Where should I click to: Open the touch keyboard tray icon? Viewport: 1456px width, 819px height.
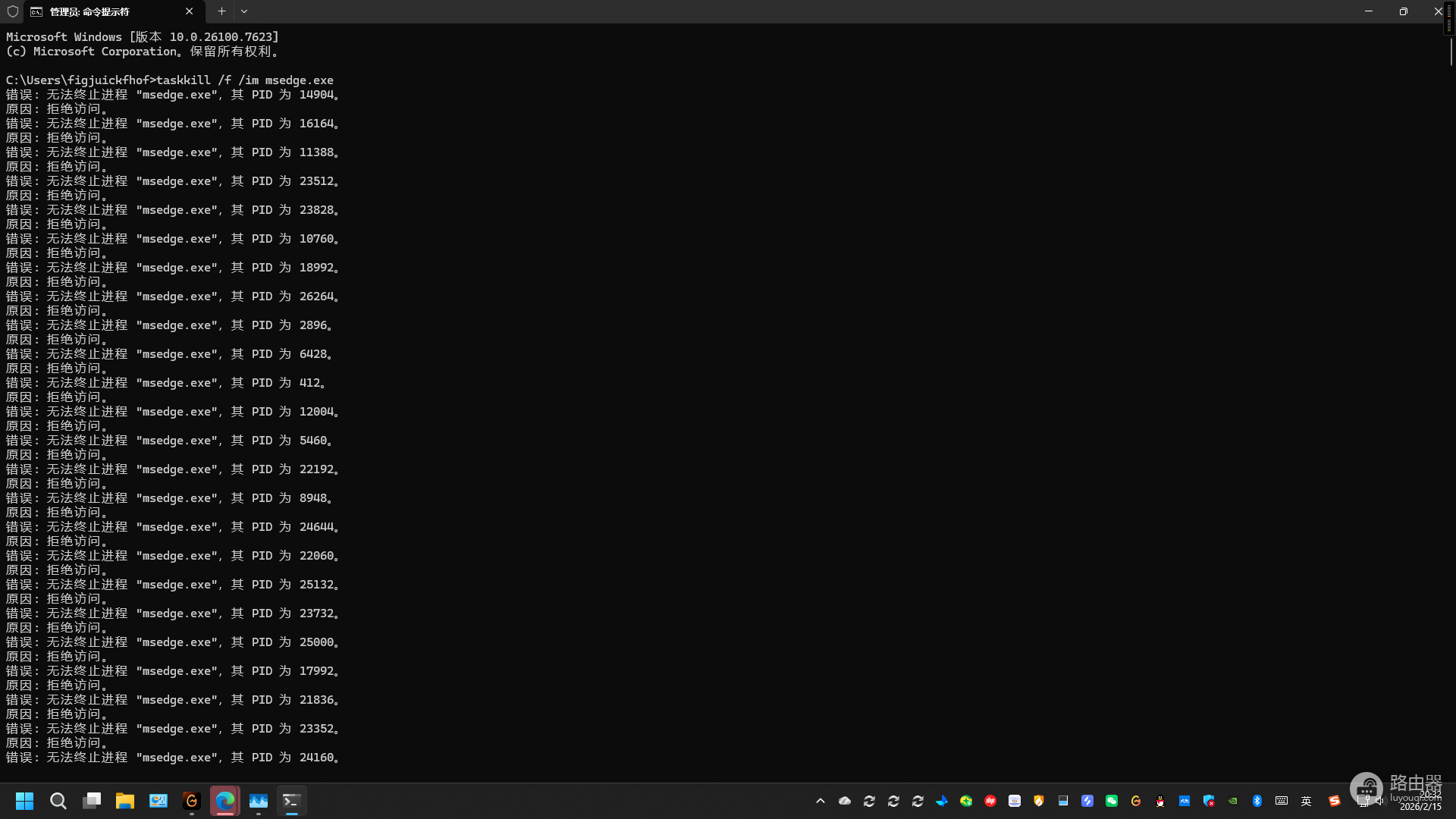coord(1282,801)
